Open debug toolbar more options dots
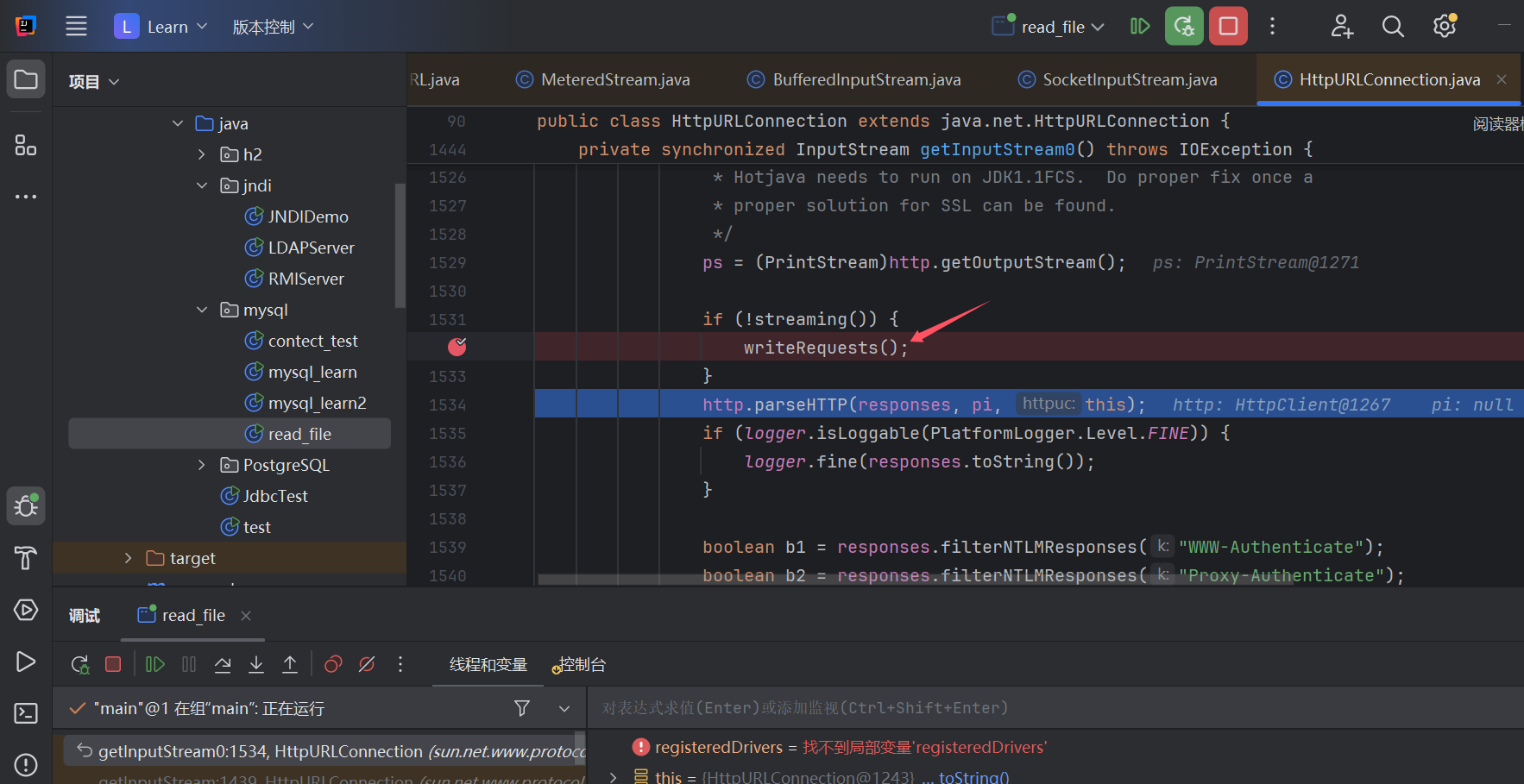 (400, 664)
